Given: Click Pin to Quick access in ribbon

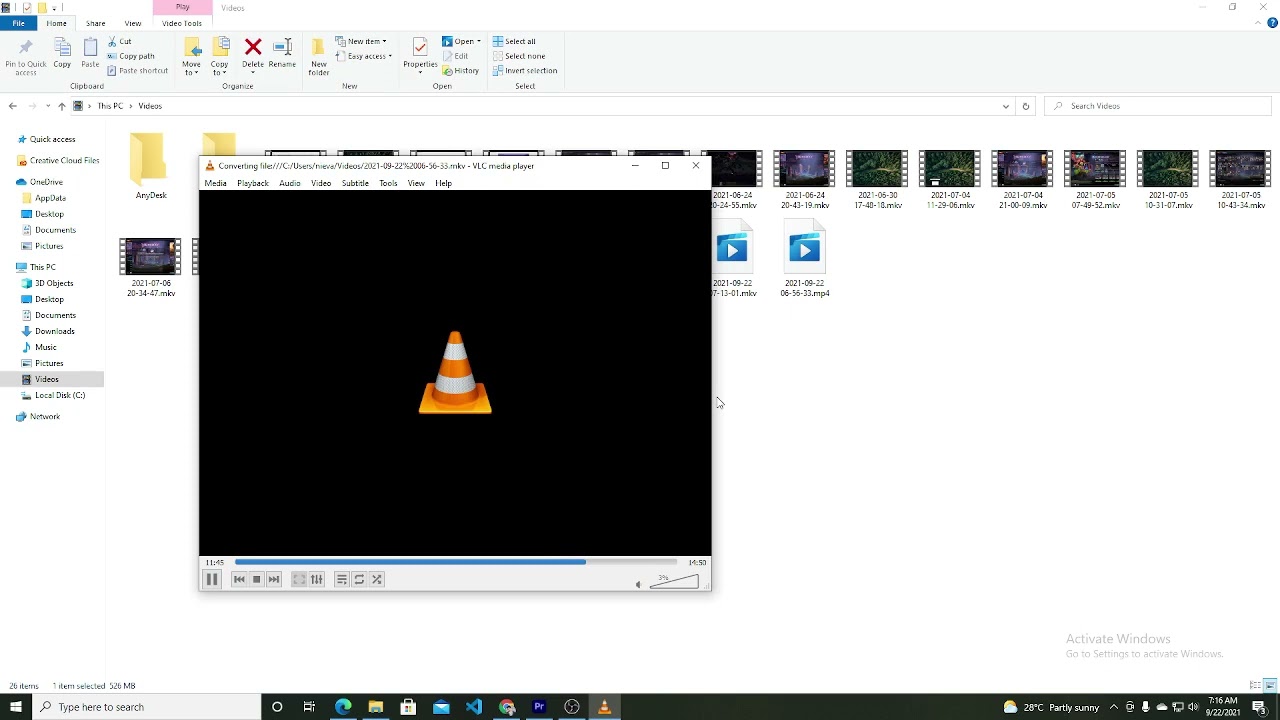Looking at the screenshot, I should (26, 56).
